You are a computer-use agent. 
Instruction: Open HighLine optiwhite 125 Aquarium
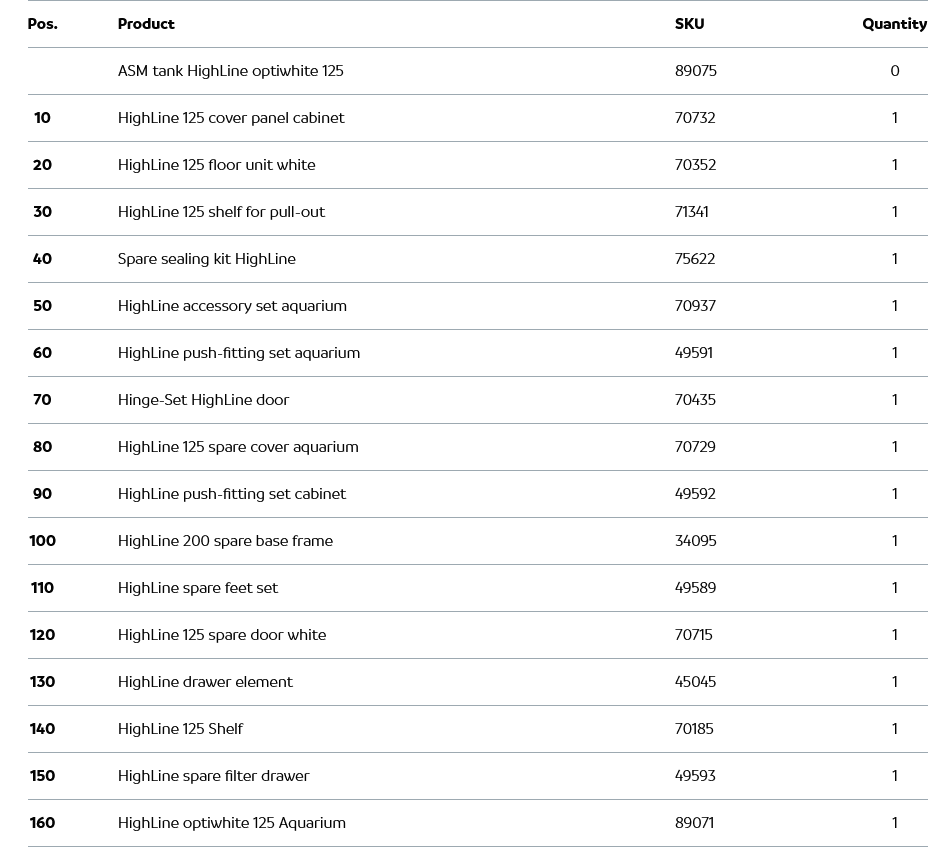coord(232,823)
